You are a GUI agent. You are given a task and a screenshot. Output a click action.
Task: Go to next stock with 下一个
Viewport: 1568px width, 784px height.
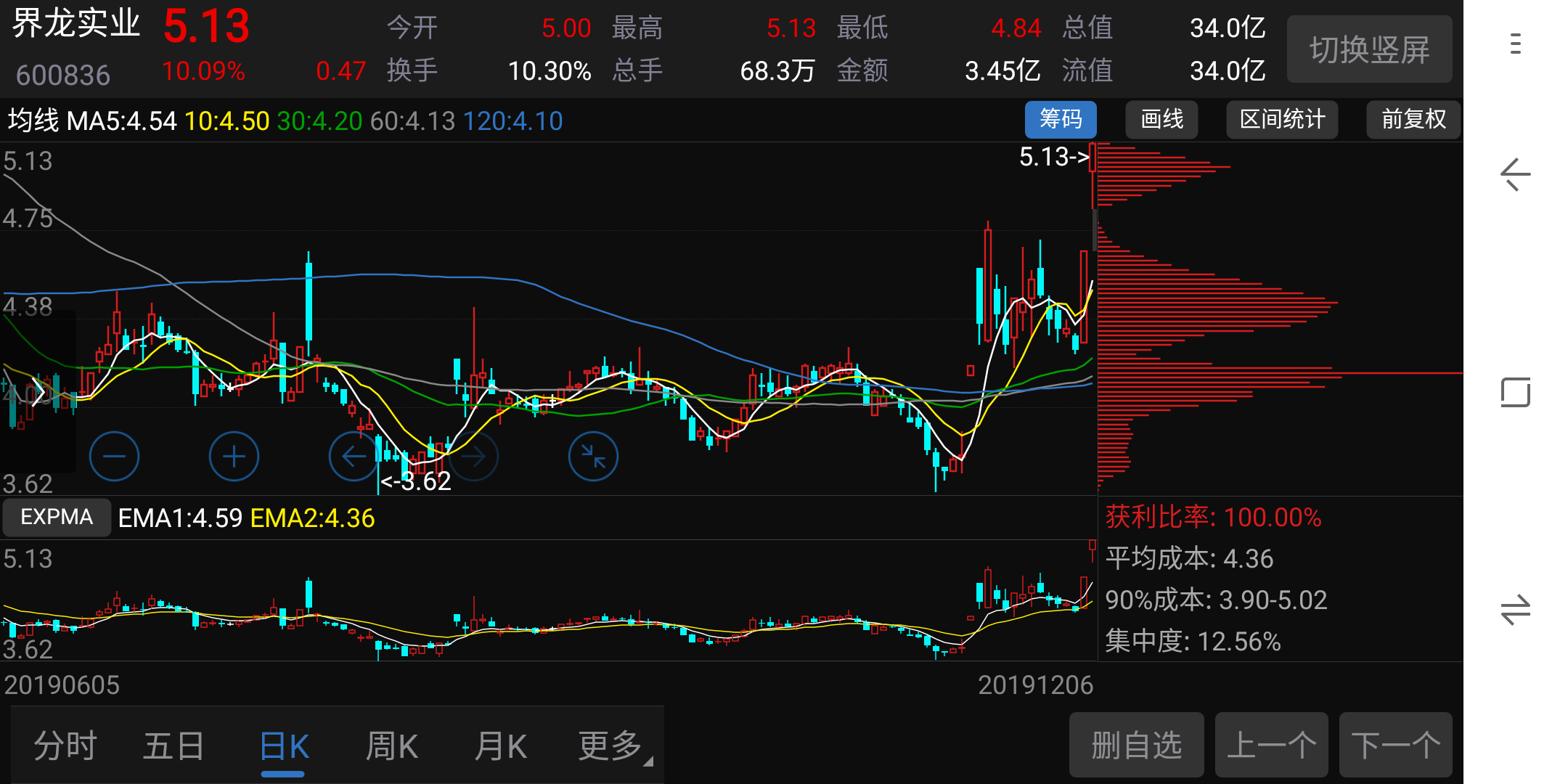1395,745
